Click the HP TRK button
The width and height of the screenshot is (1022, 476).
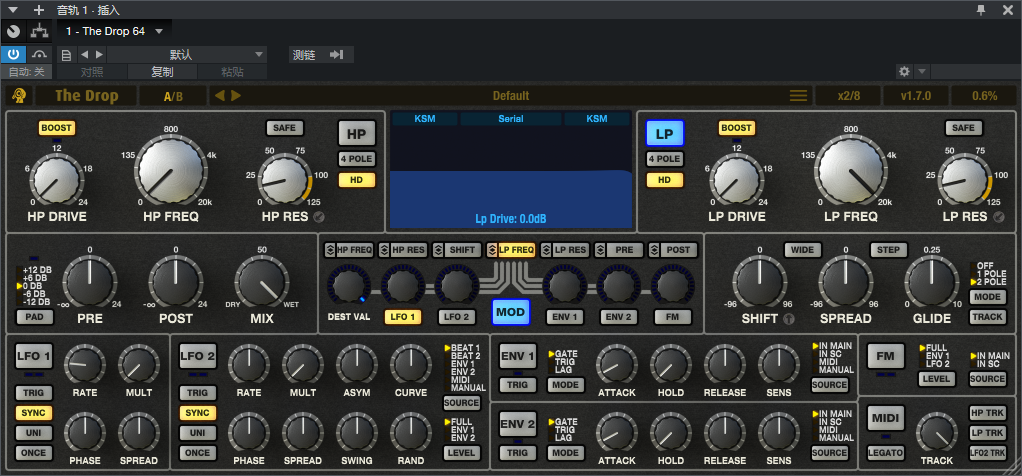click(987, 412)
